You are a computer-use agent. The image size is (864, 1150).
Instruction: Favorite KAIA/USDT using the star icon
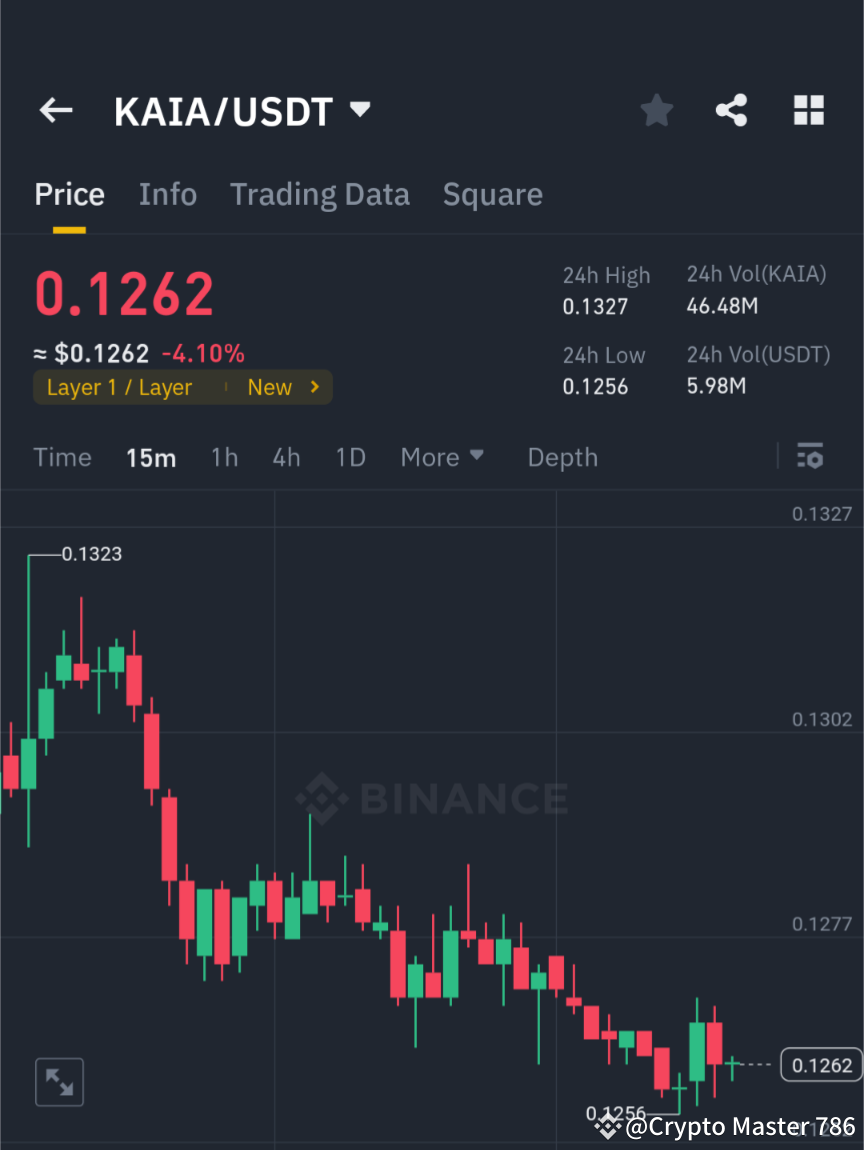[x=656, y=110]
